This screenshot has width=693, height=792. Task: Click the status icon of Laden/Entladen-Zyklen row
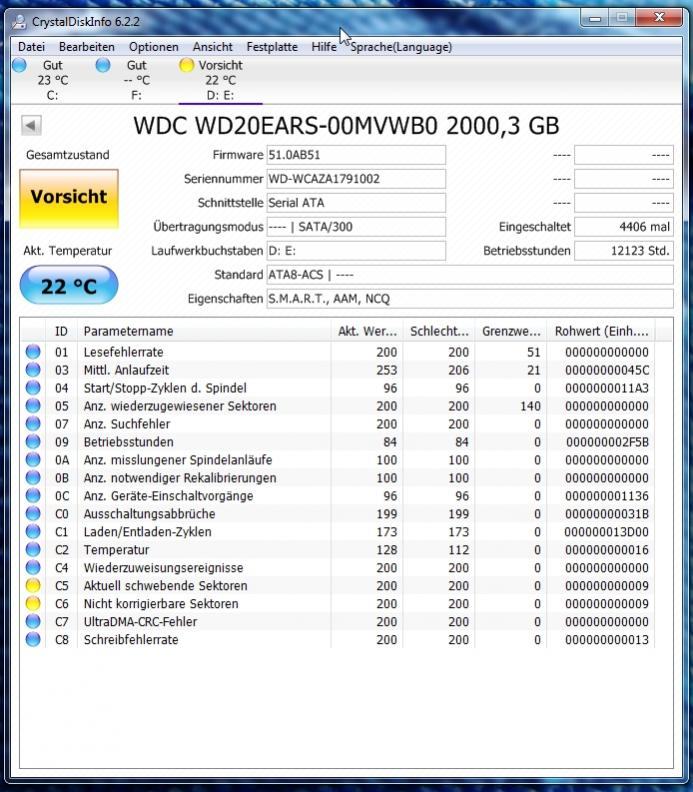(33, 531)
